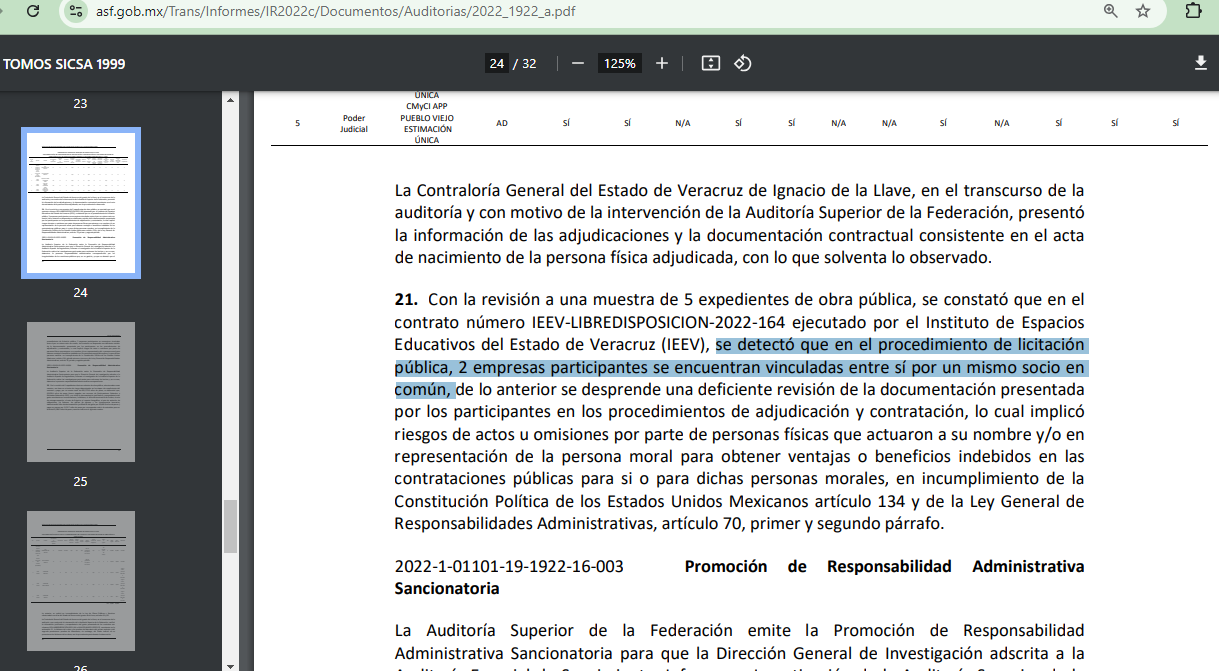Reload the page with the browser refresh icon
The width and height of the screenshot is (1219, 671).
tap(33, 11)
